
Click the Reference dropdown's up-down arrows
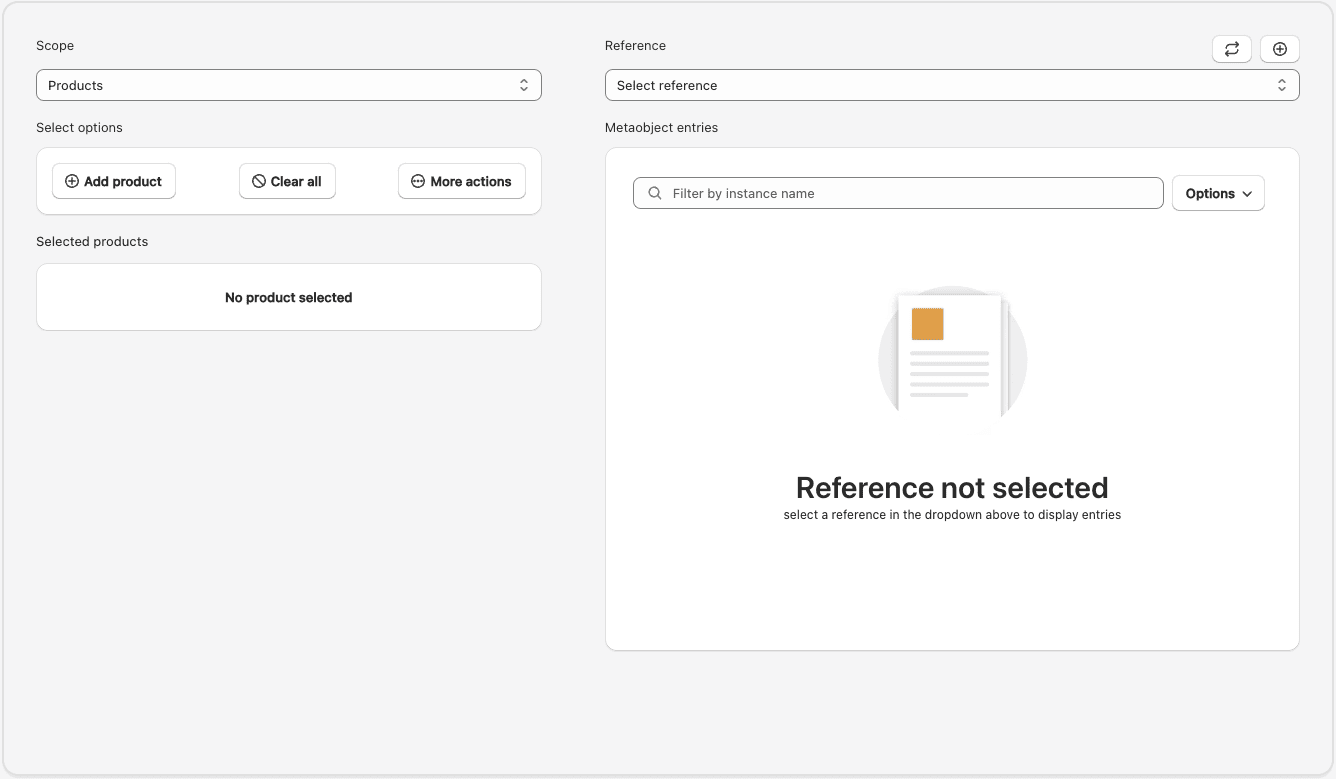pyautogui.click(x=1281, y=85)
